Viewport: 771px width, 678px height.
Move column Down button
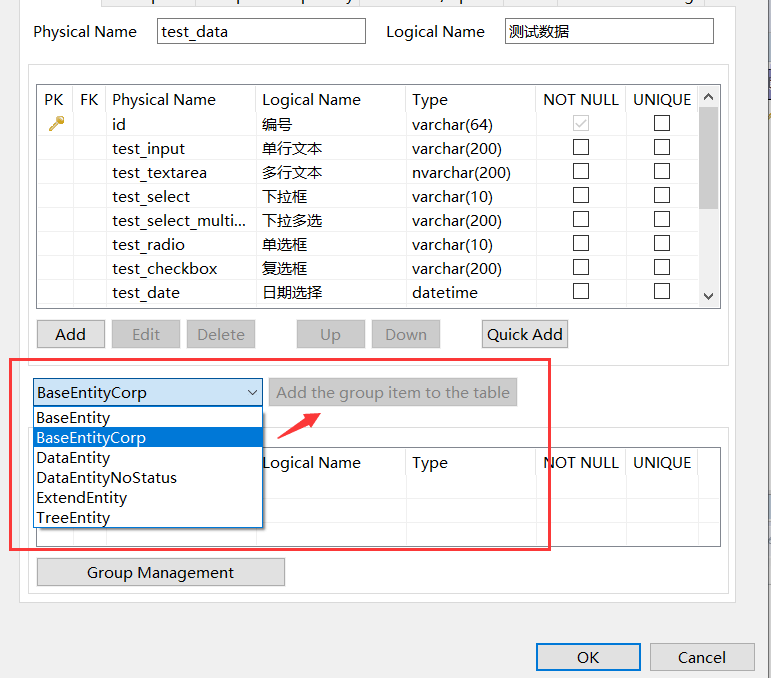click(406, 334)
